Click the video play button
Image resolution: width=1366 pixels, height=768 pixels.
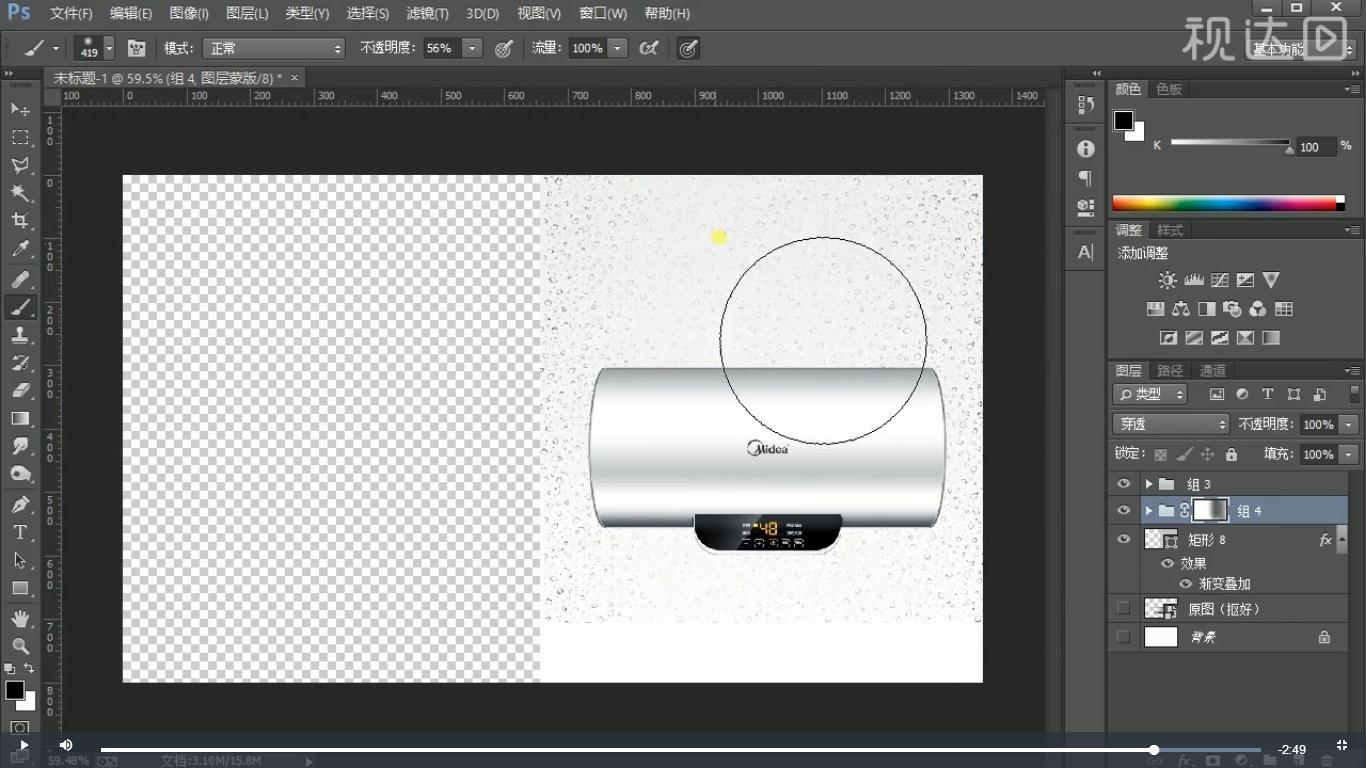tap(24, 745)
